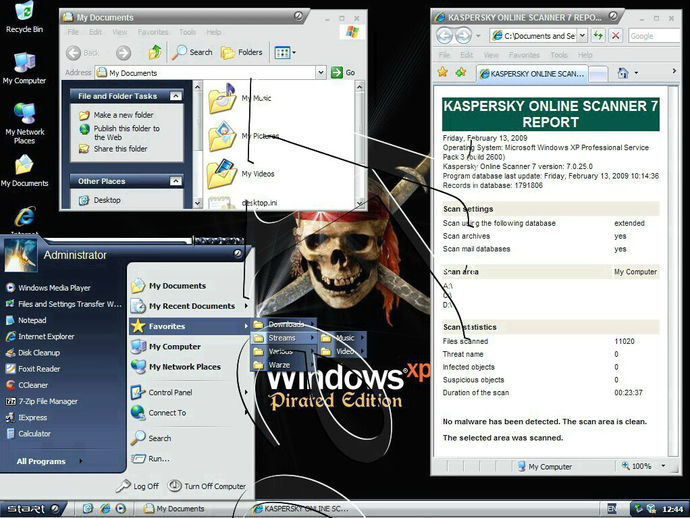This screenshot has width=690, height=518.
Task: Open My Documents desktop icon
Action: point(24,171)
